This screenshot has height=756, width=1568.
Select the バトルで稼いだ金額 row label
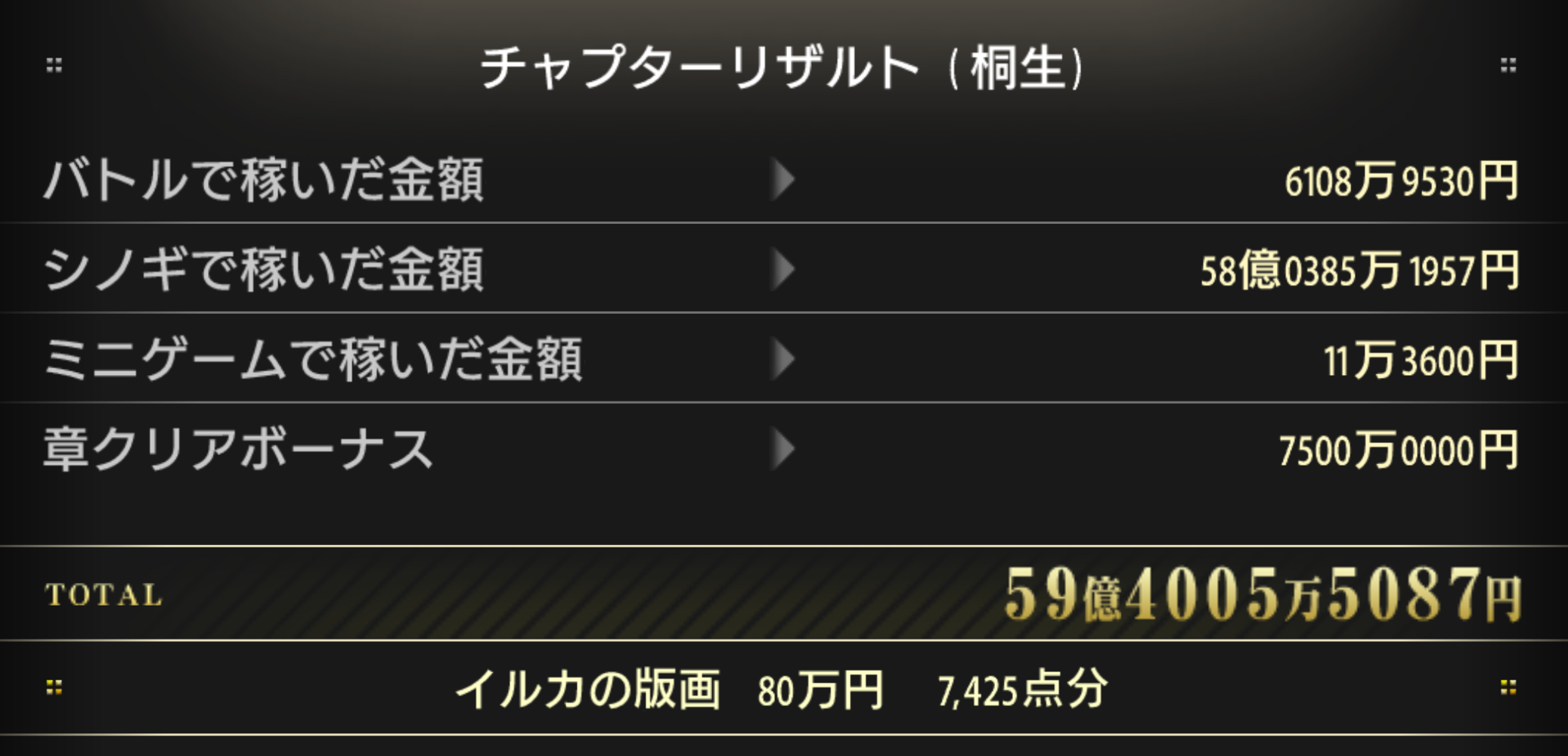(264, 180)
